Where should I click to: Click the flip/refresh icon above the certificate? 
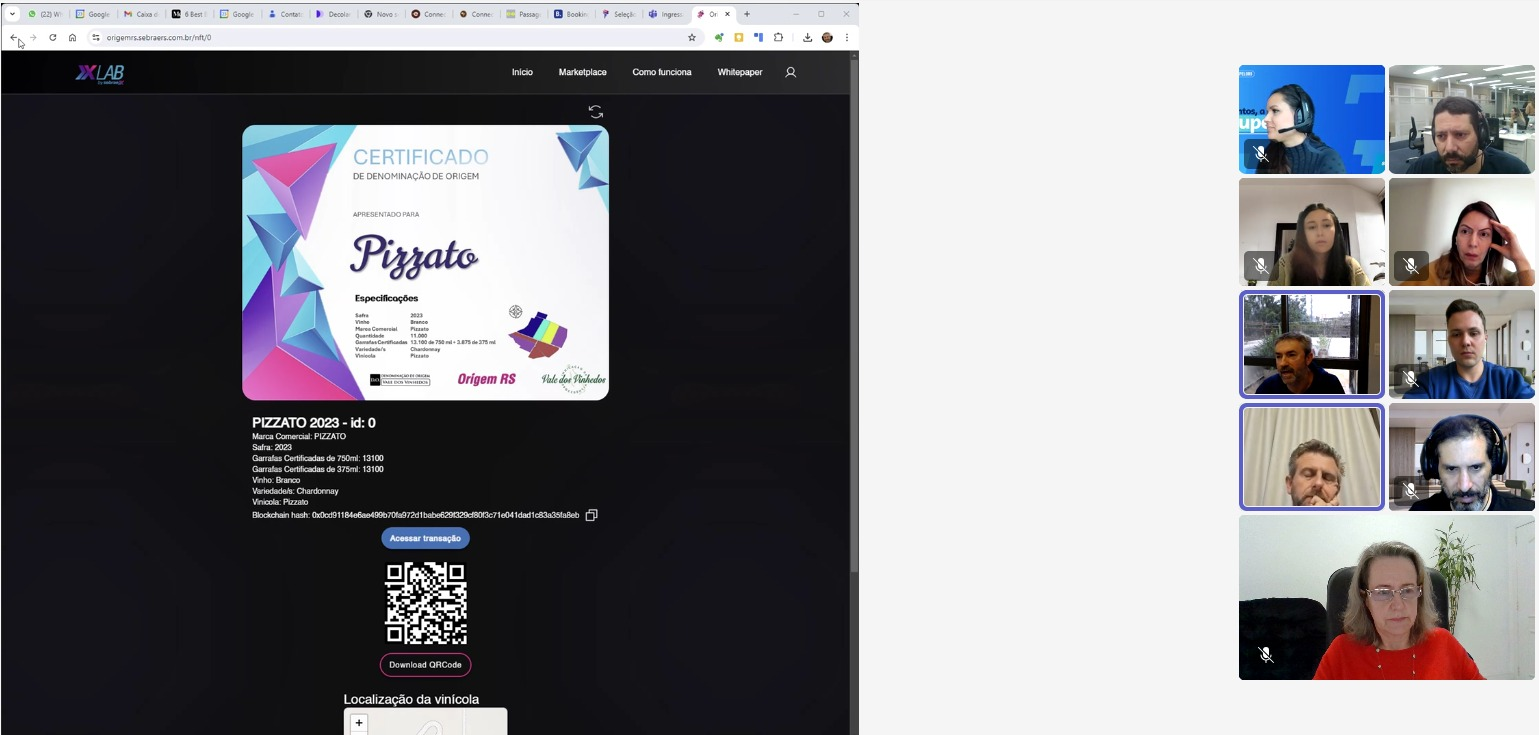point(596,112)
